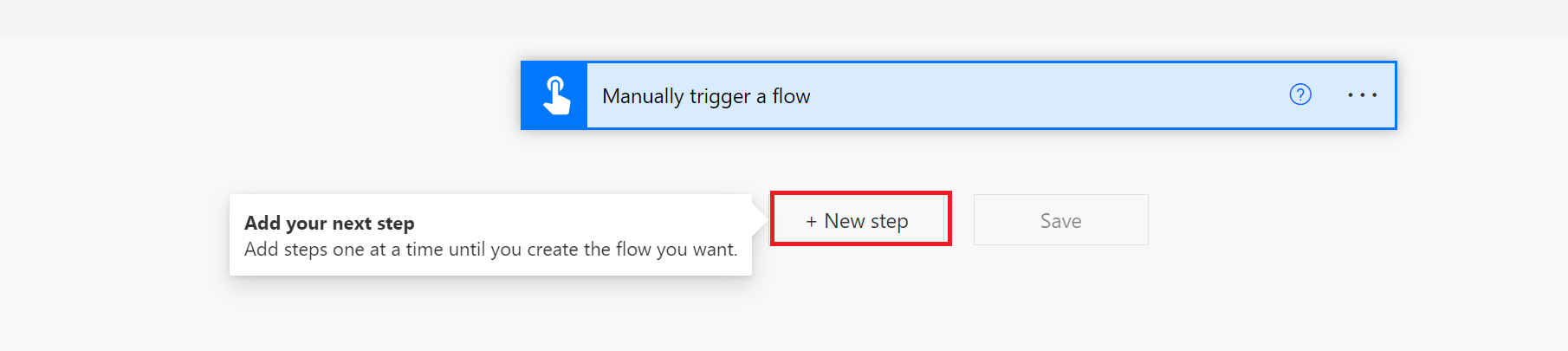Click the word 'Save' on the disabled button
This screenshot has width=1568, height=351.
[1060, 221]
